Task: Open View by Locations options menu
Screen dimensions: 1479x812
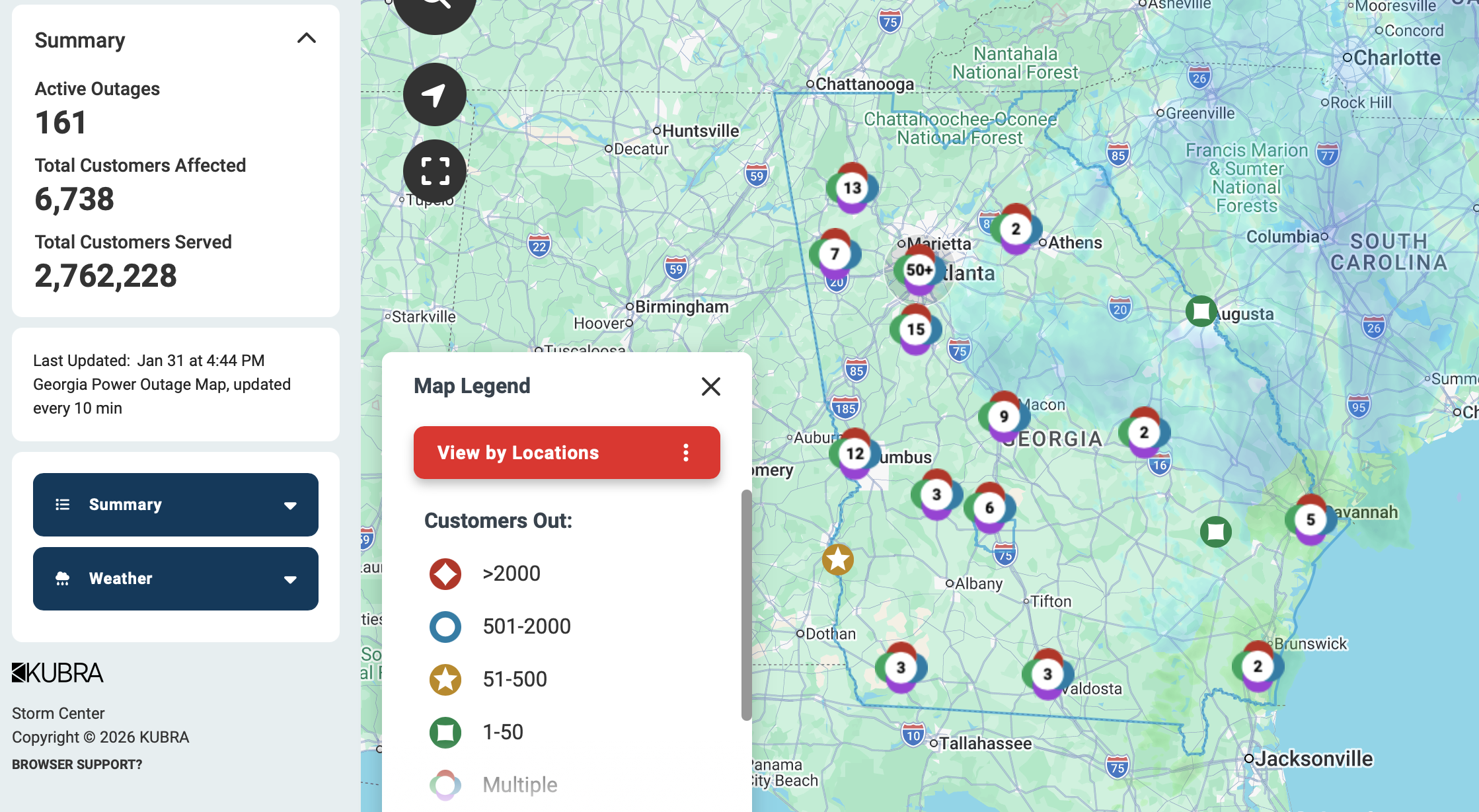Action: 686,453
